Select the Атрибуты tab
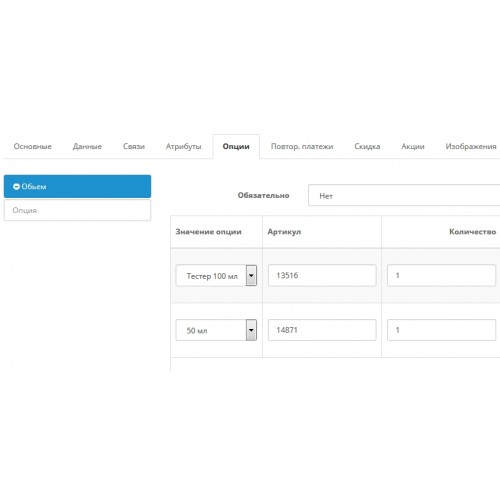The height and width of the screenshot is (500, 500). point(184,146)
